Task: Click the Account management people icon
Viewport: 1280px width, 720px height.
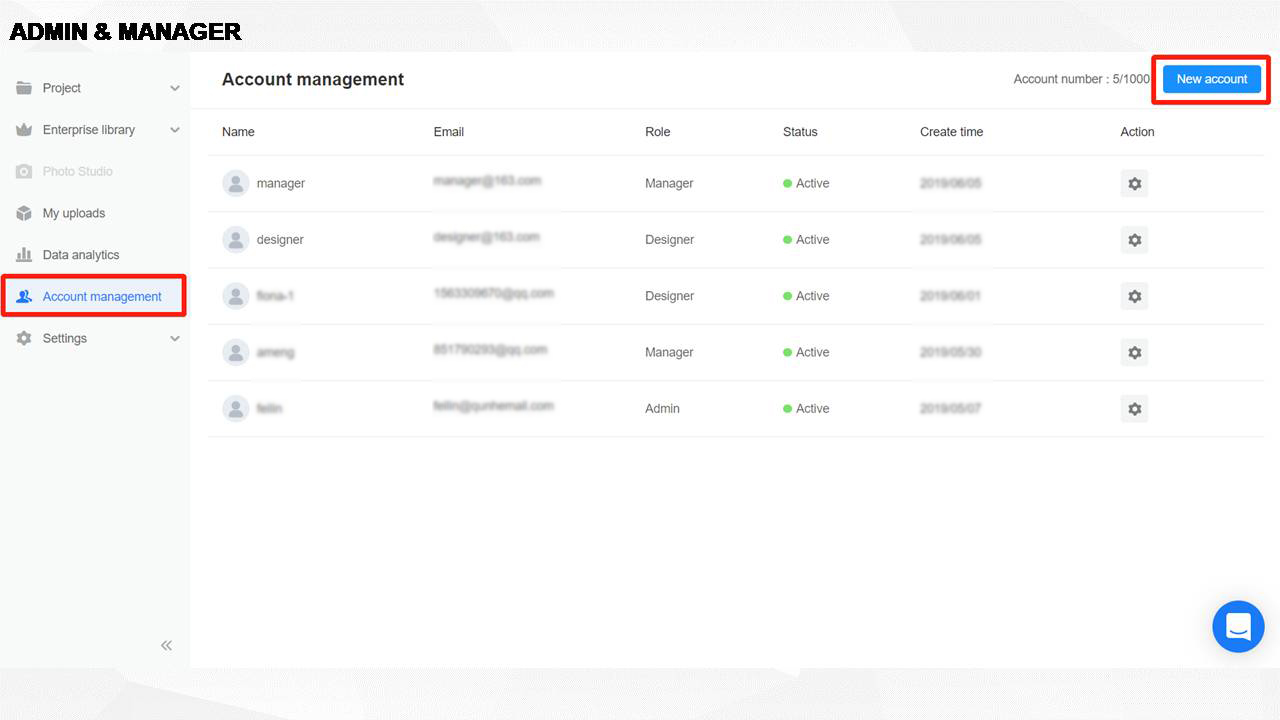Action: [x=24, y=297]
